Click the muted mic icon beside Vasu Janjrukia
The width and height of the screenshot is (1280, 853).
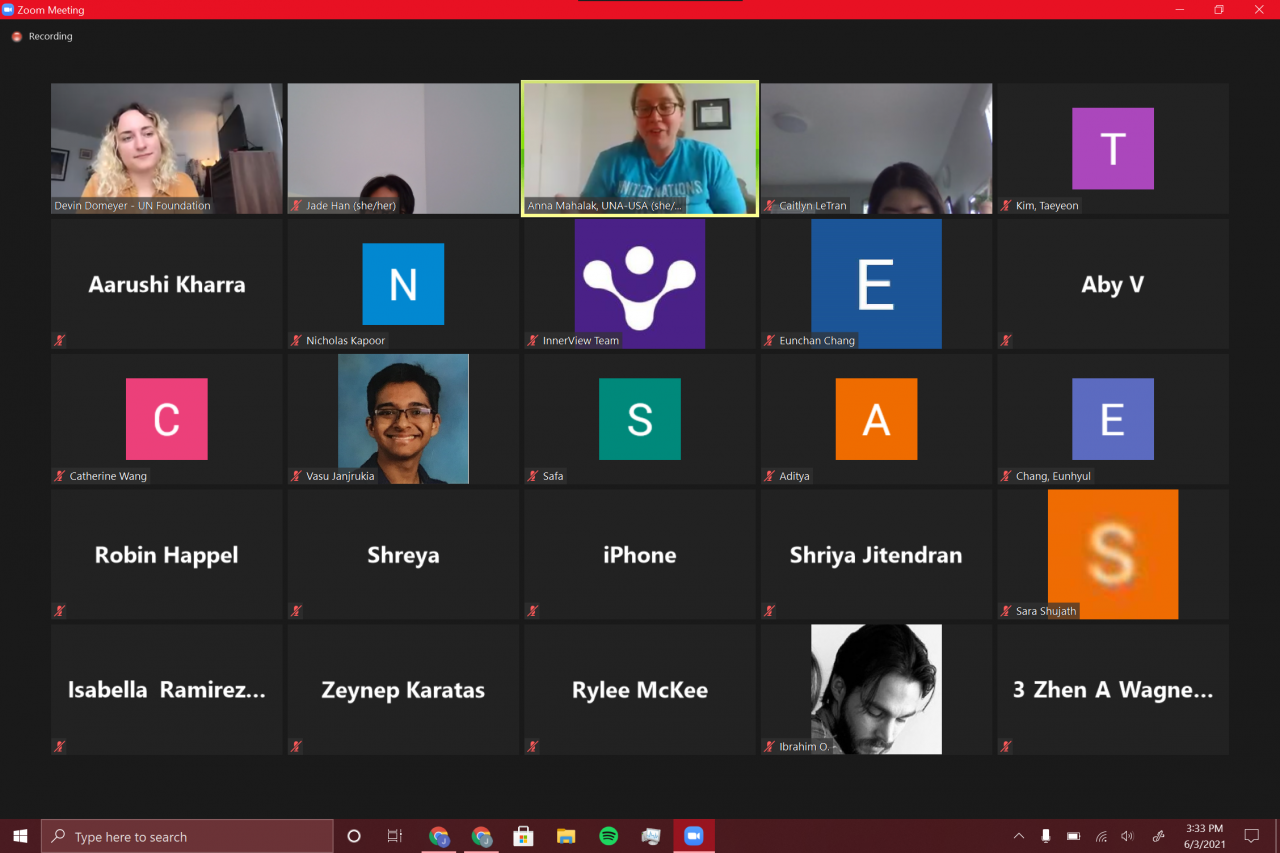click(296, 476)
